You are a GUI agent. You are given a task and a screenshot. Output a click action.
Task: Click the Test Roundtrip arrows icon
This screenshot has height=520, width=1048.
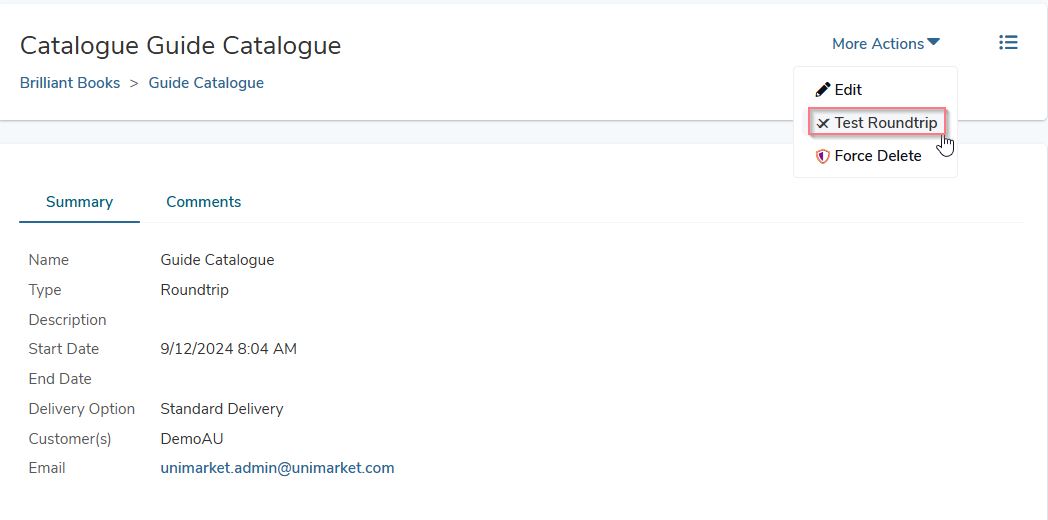tap(823, 123)
